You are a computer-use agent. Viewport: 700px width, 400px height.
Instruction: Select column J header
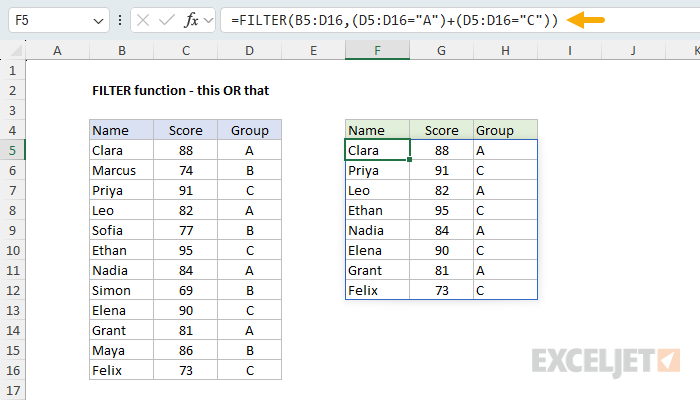pos(633,50)
